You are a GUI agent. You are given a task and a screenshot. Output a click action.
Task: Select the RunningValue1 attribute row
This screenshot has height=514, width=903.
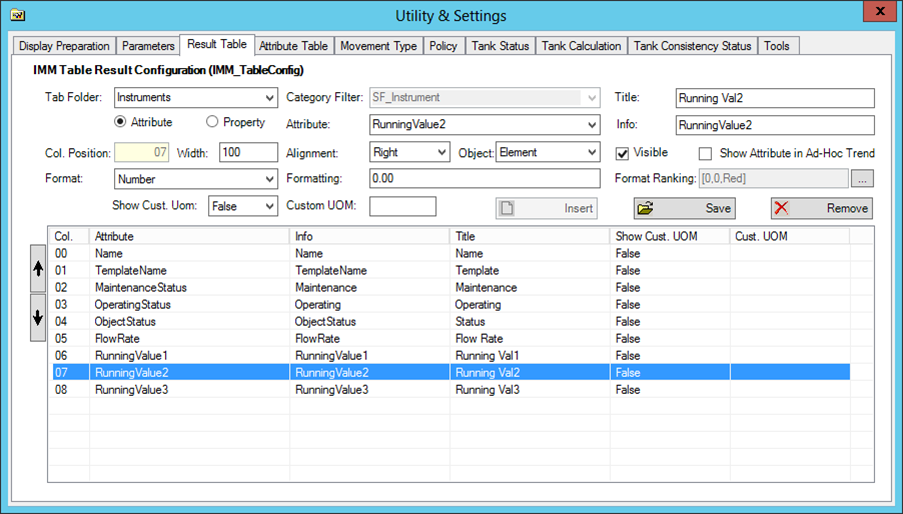452,356
